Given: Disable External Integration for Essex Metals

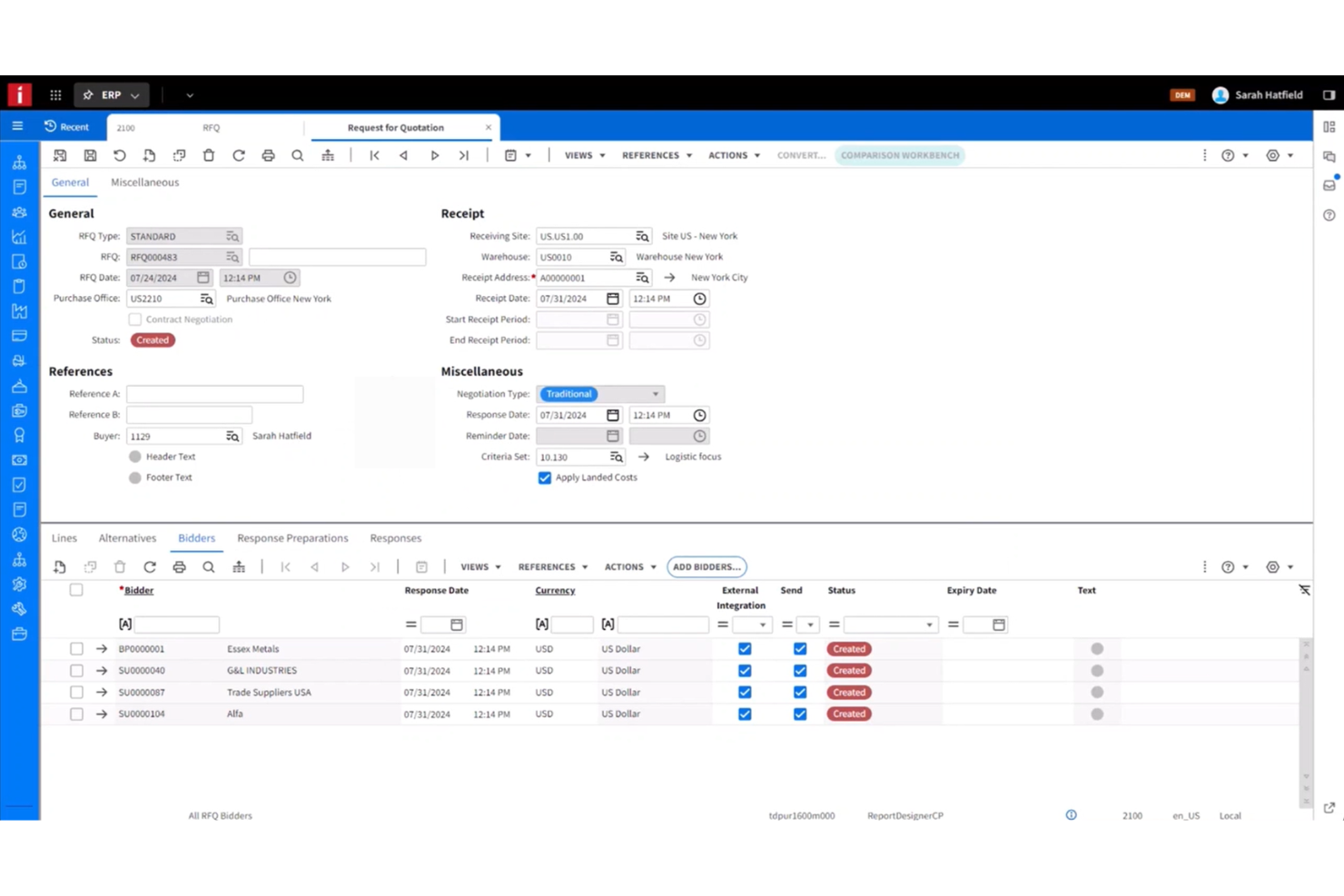Looking at the screenshot, I should tap(745, 648).
